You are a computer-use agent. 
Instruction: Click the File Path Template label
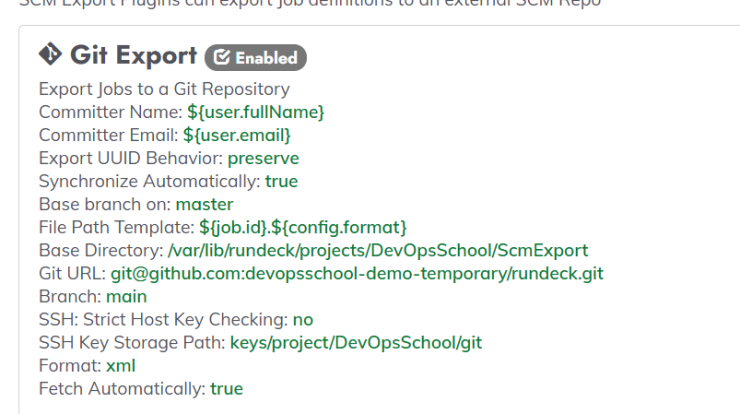[116, 228]
